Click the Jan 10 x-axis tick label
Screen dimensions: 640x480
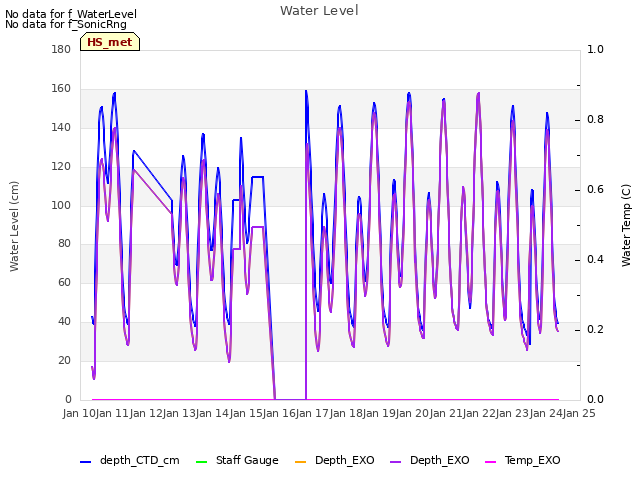point(79,413)
